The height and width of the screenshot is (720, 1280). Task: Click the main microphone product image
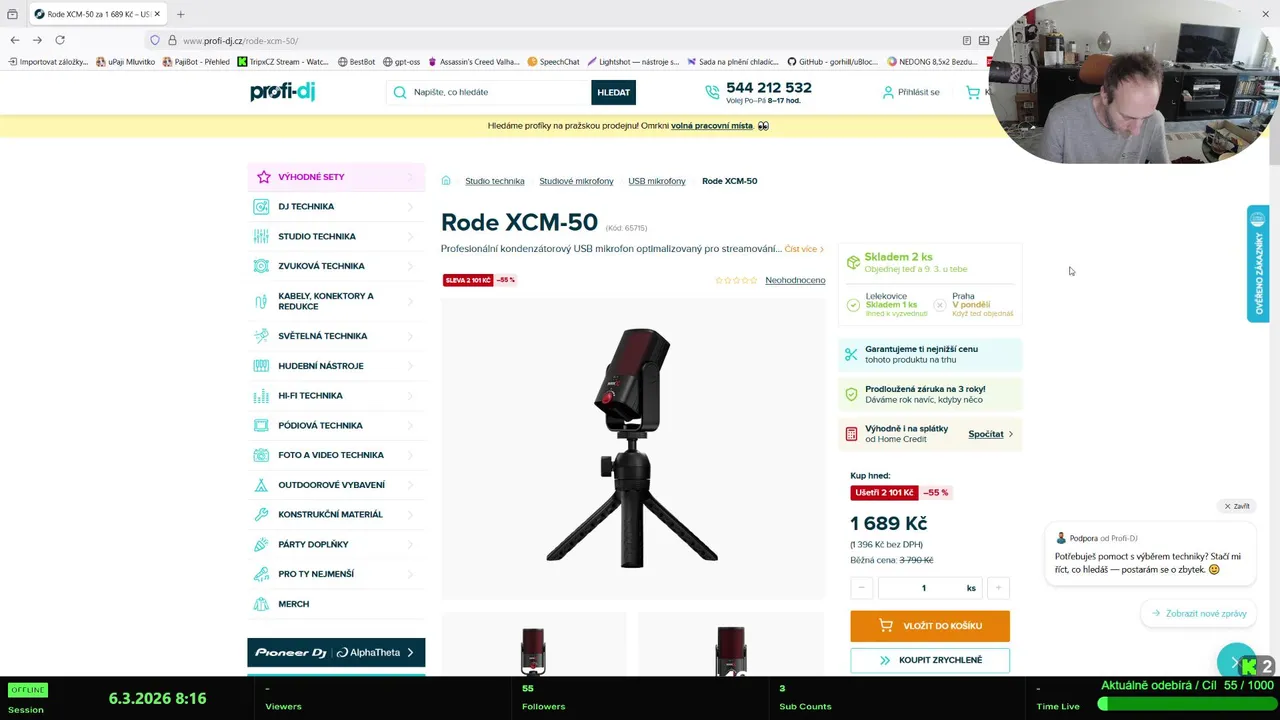[633, 447]
